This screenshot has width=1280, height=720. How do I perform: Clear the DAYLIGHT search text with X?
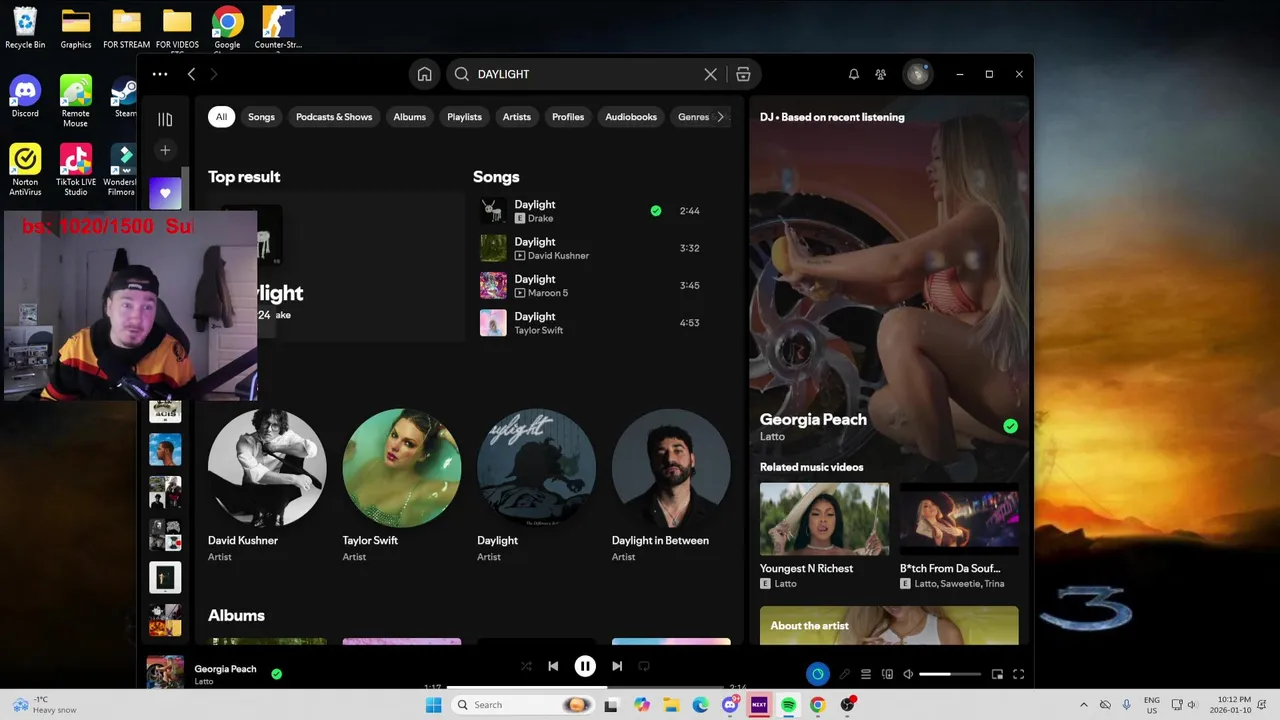710,74
